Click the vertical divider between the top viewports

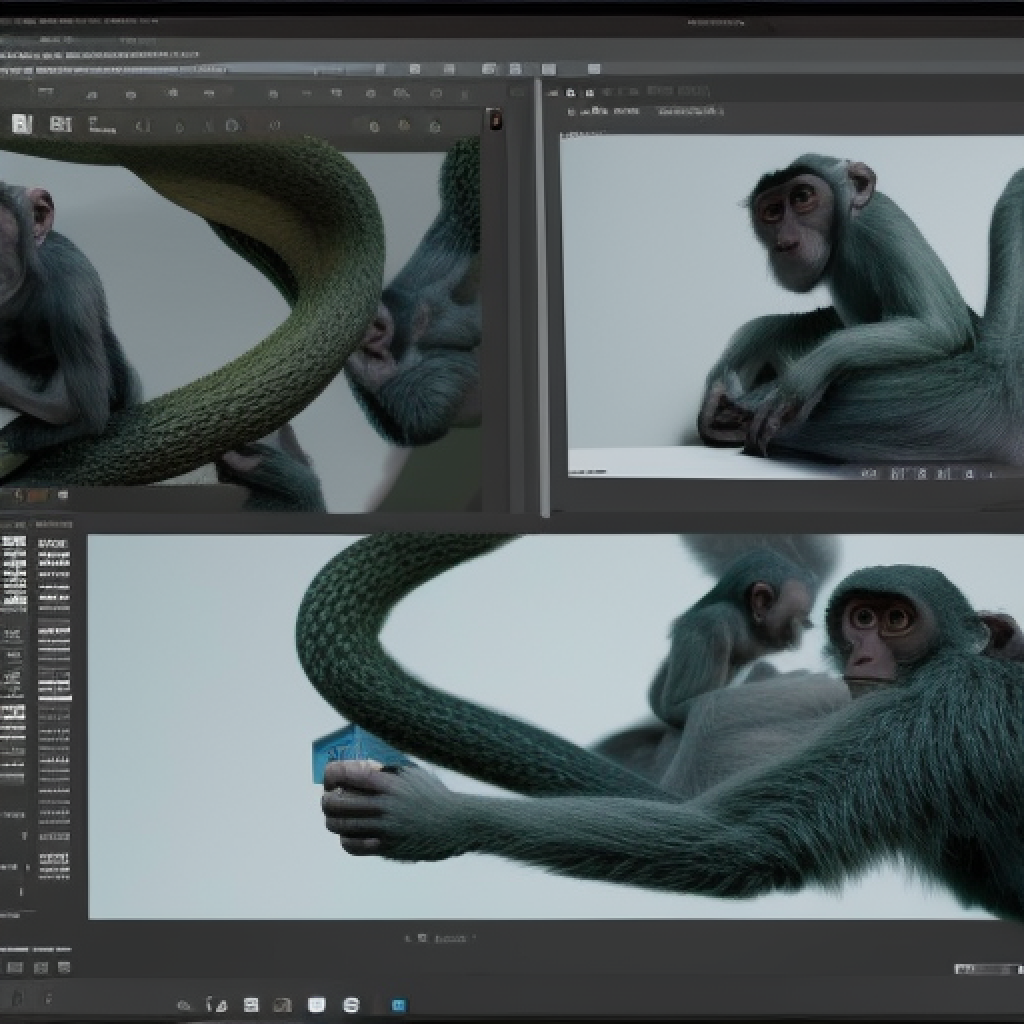pyautogui.click(x=544, y=300)
